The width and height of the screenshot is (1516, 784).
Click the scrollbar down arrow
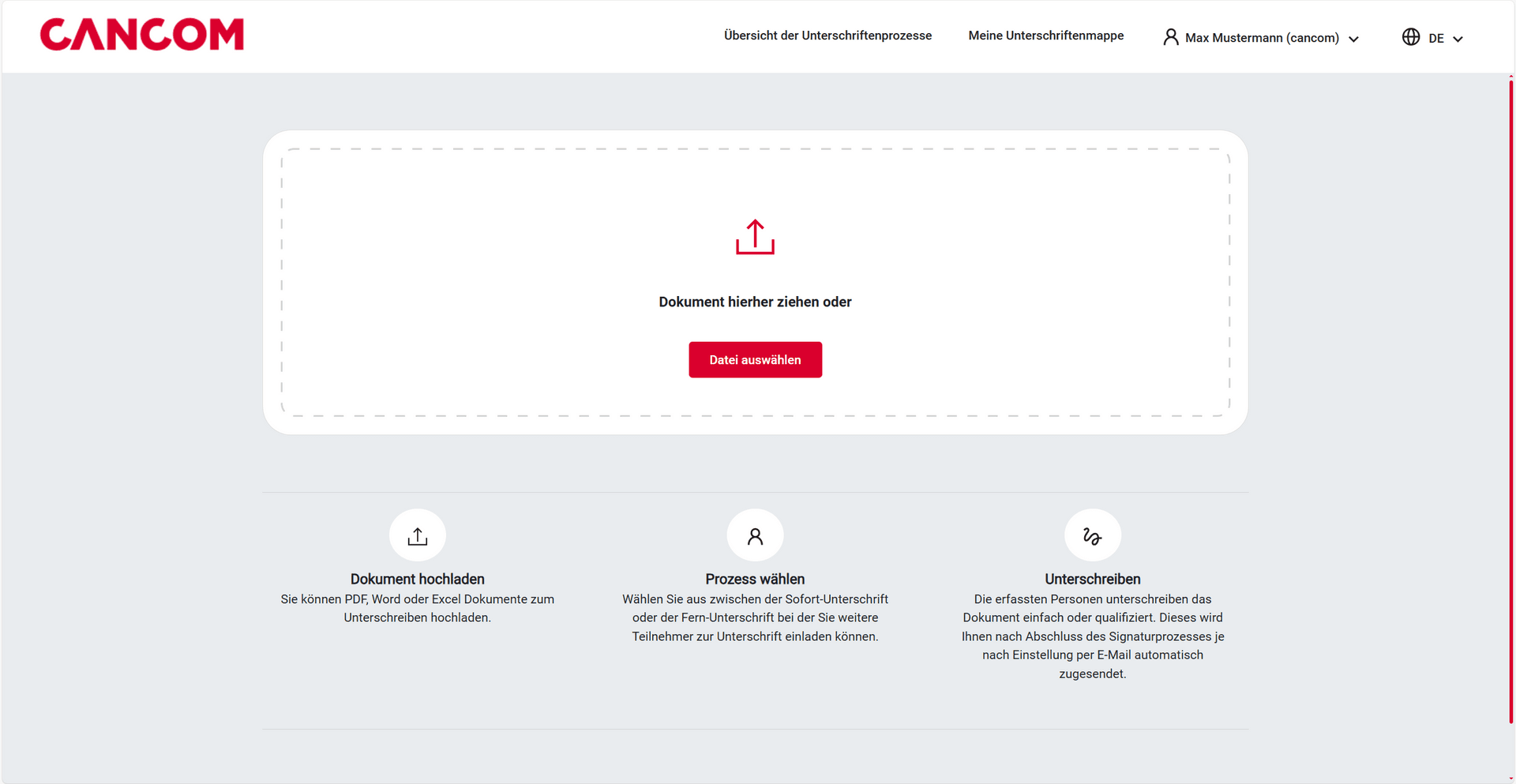1510,779
